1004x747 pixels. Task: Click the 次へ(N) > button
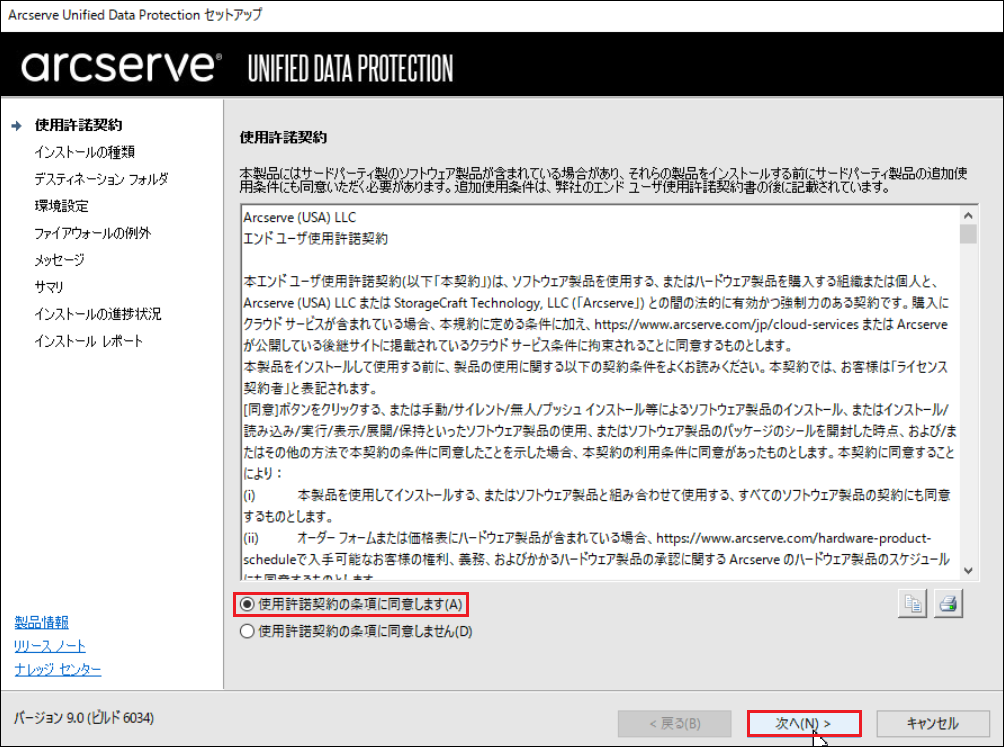point(804,723)
